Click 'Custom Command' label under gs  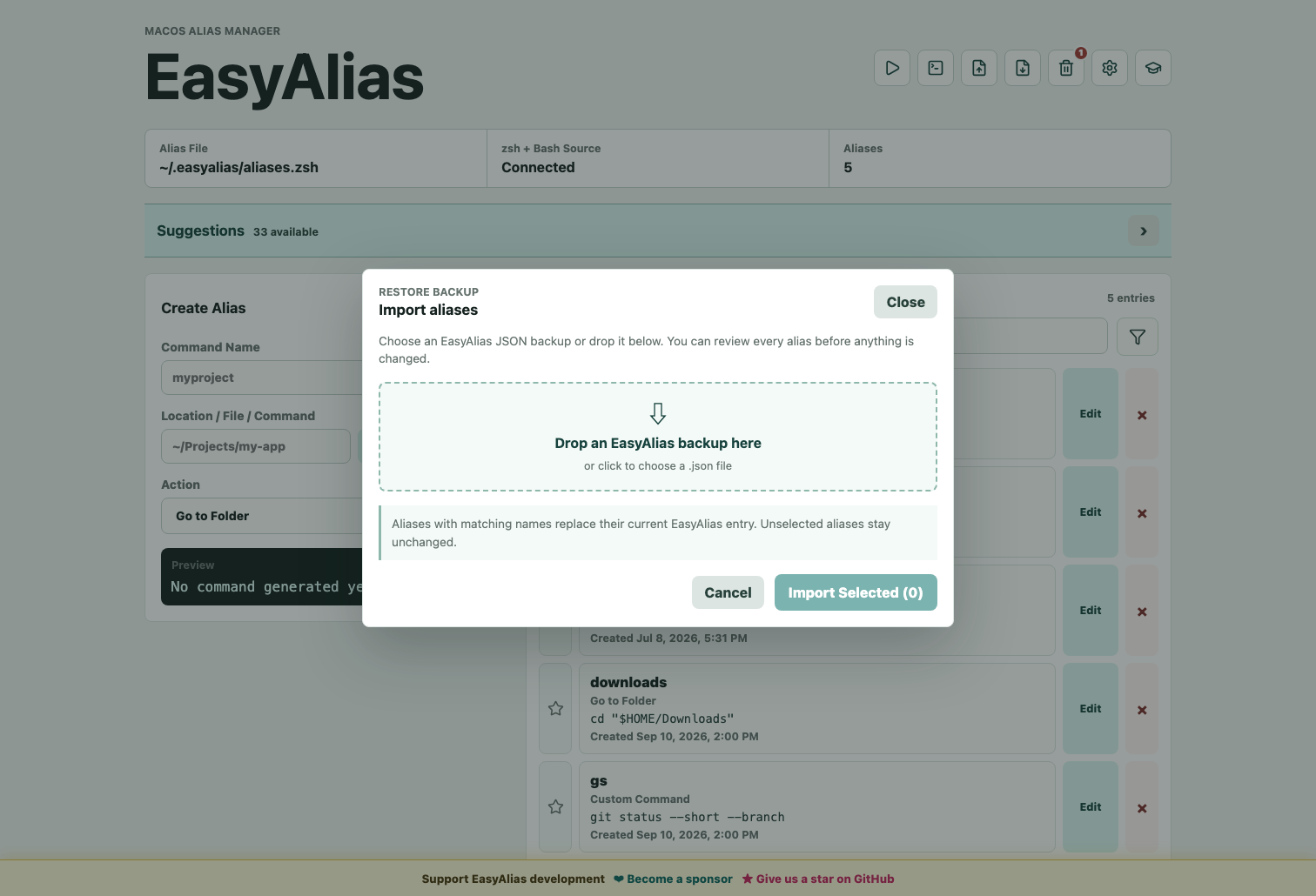pos(640,799)
